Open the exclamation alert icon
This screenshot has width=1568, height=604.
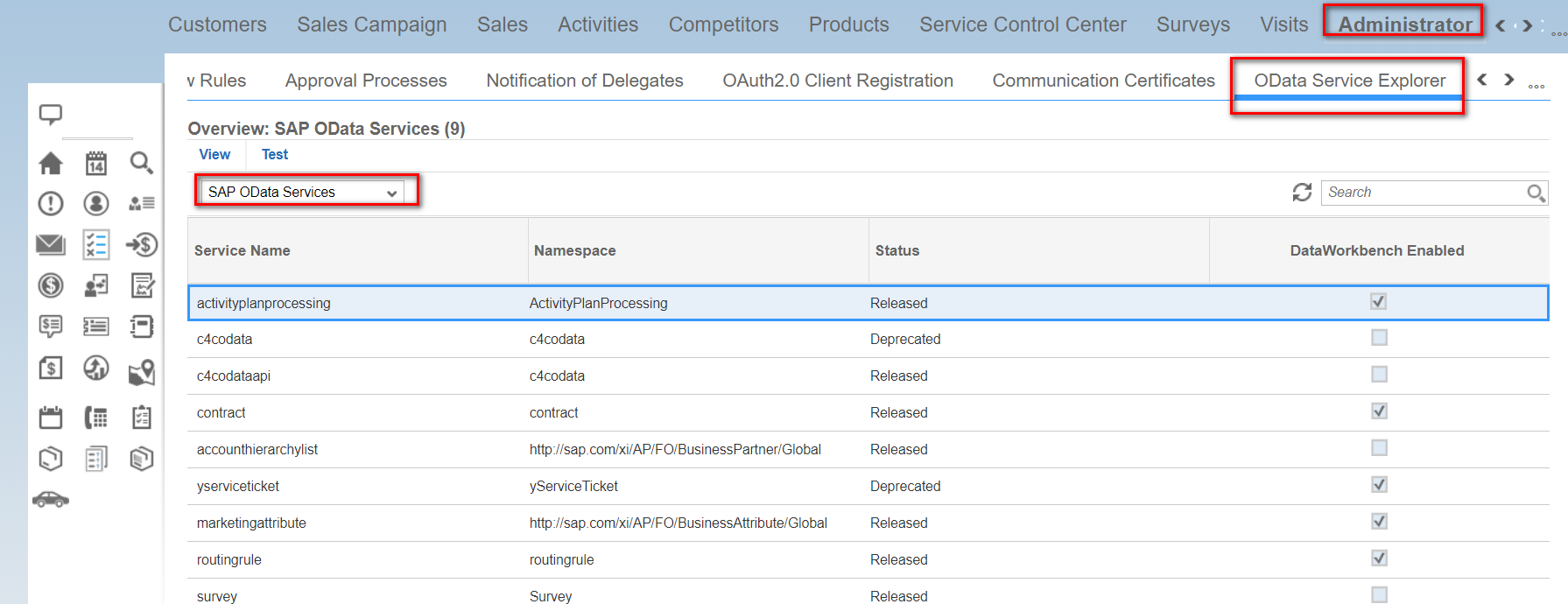tap(51, 204)
